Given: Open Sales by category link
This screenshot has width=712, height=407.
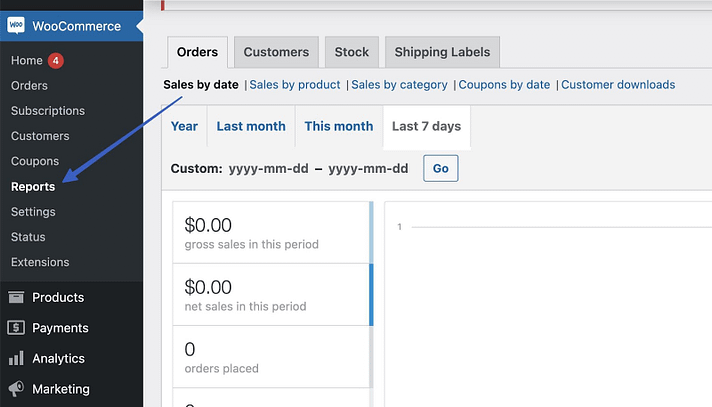Looking at the screenshot, I should click(399, 85).
